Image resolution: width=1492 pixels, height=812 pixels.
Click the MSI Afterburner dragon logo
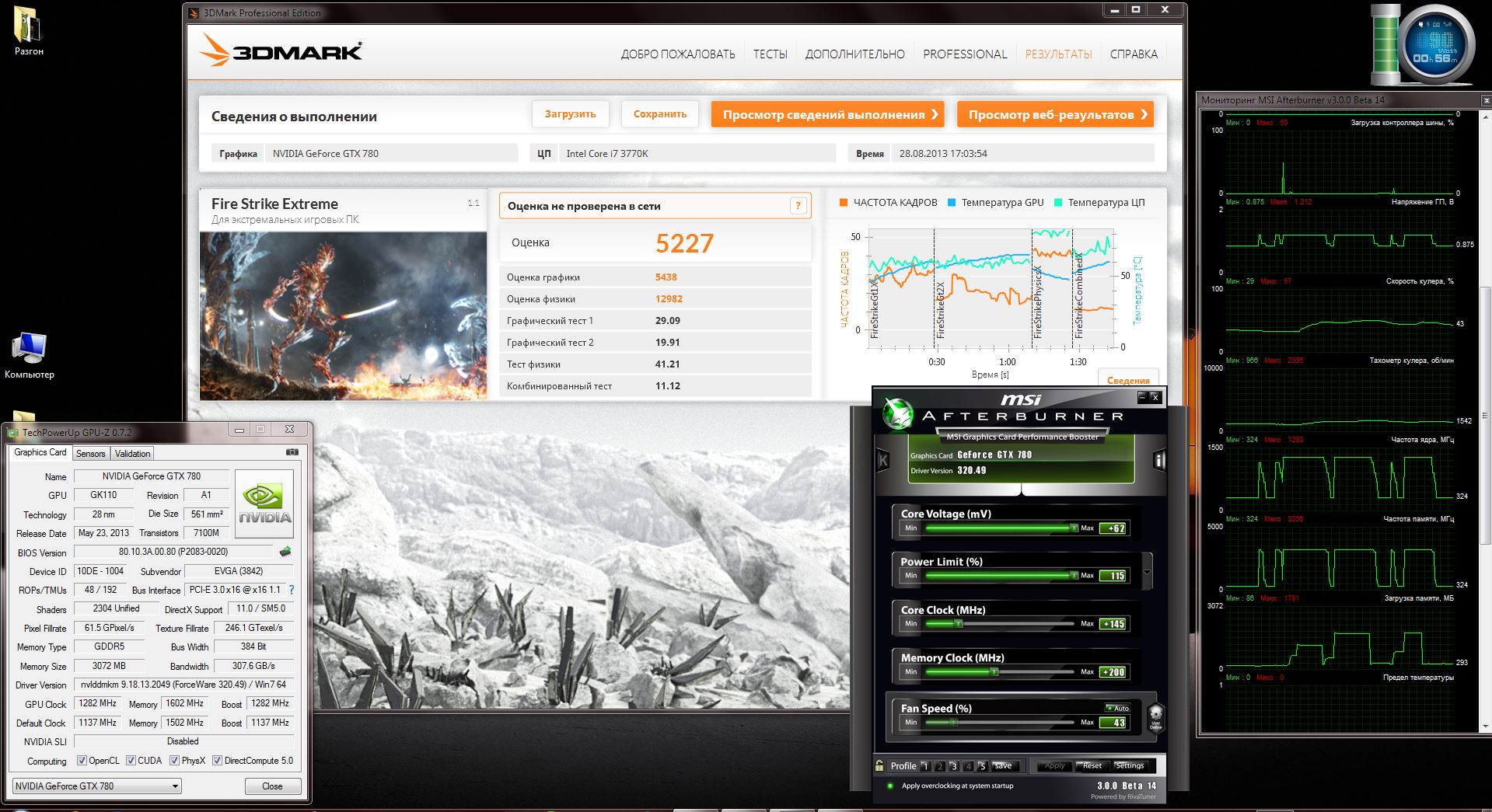pos(898,413)
